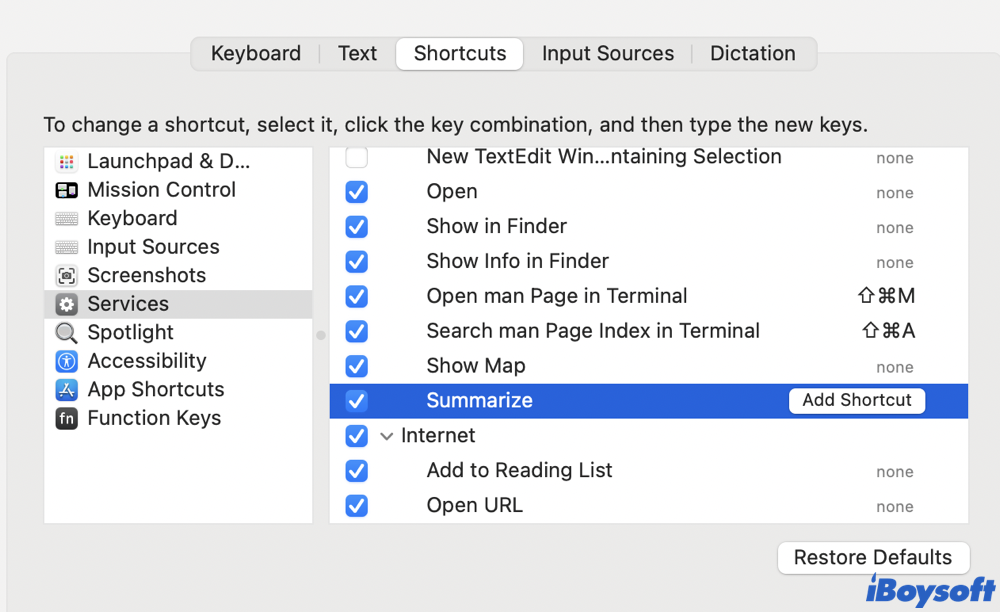This screenshot has height=612, width=1000.
Task: Toggle the Show Map checkbox
Action: pyautogui.click(x=357, y=366)
